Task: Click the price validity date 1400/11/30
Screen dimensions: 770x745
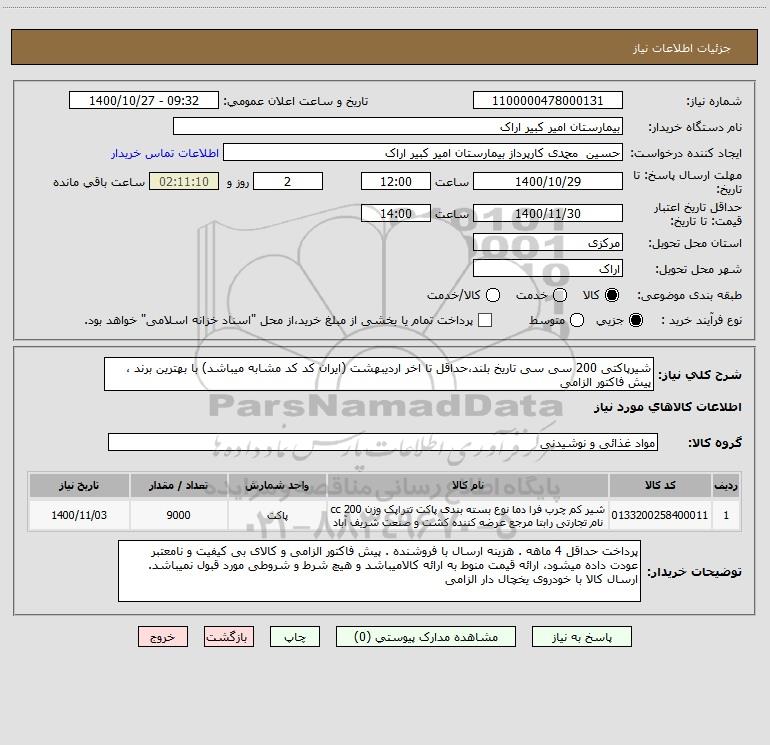Action: pos(548,213)
